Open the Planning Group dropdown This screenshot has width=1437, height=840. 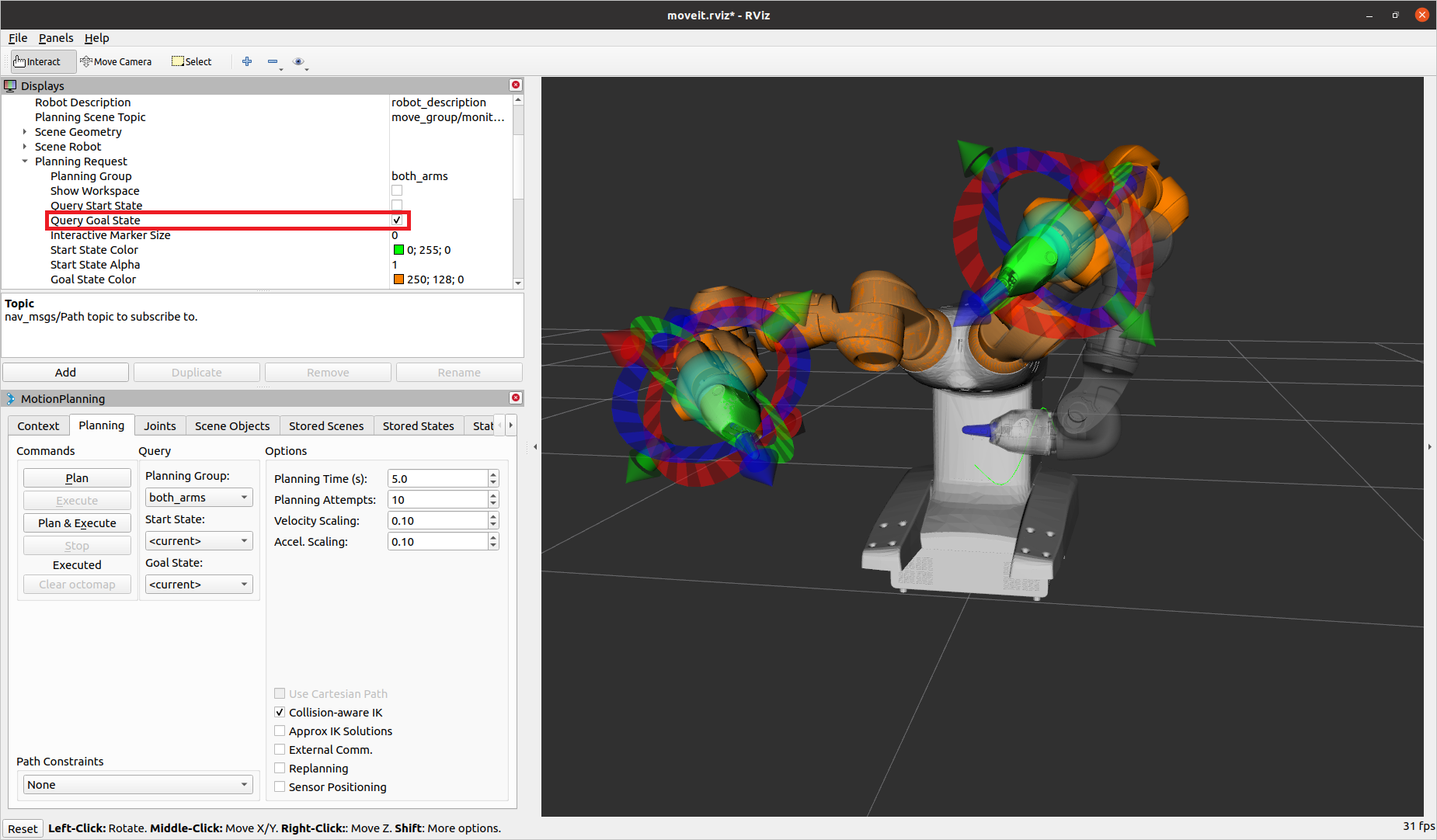(x=199, y=498)
